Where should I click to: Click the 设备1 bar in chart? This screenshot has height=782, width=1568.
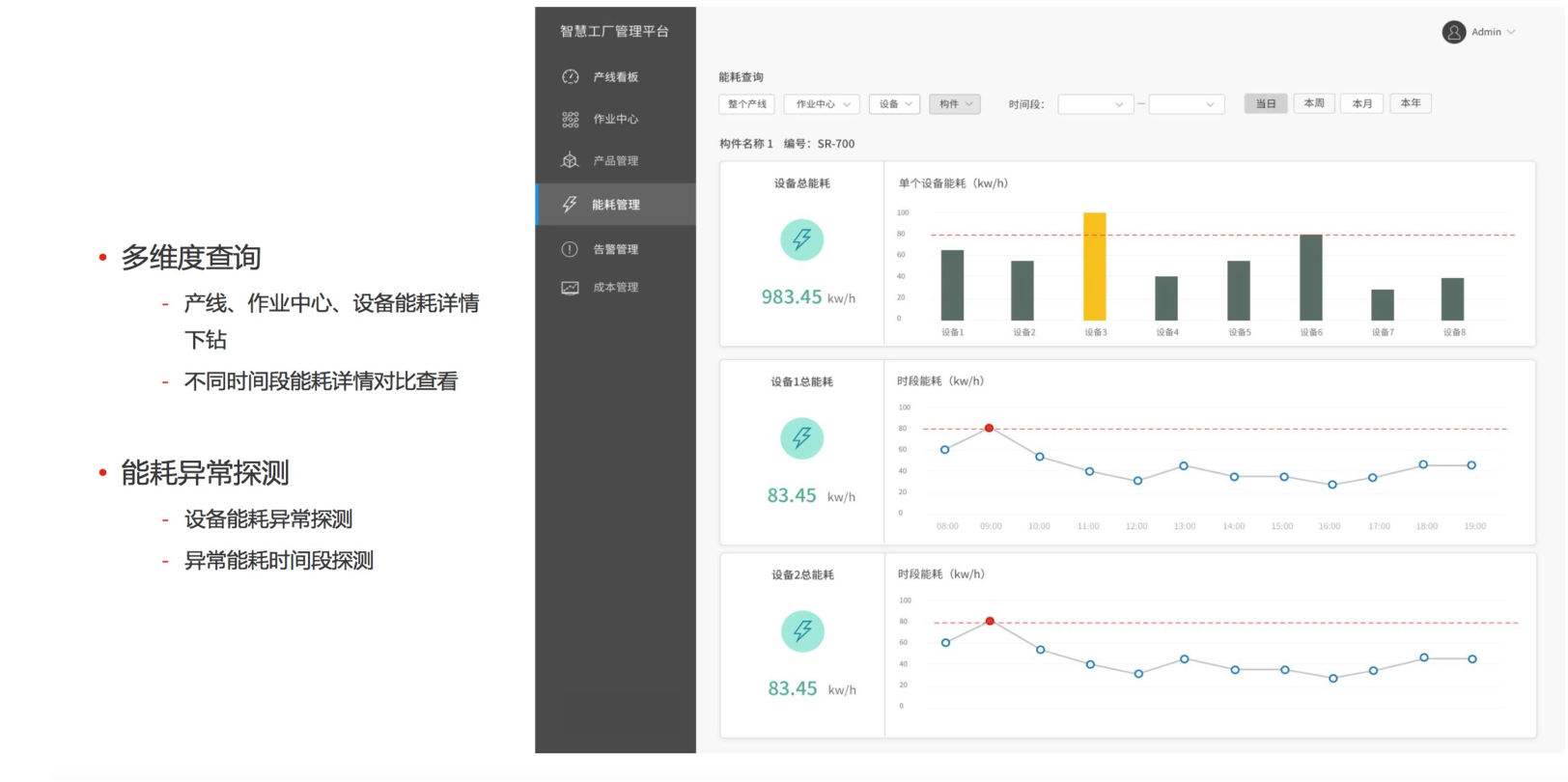pyautogui.click(x=952, y=285)
